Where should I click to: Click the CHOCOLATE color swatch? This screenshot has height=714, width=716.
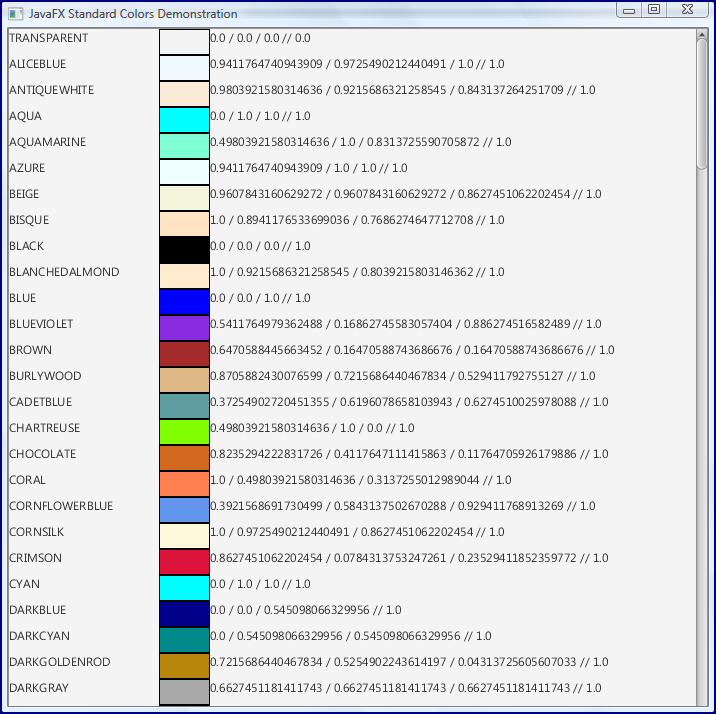point(184,458)
